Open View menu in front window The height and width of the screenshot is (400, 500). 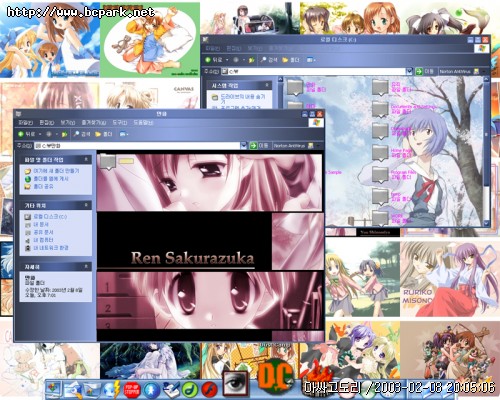click(x=68, y=123)
